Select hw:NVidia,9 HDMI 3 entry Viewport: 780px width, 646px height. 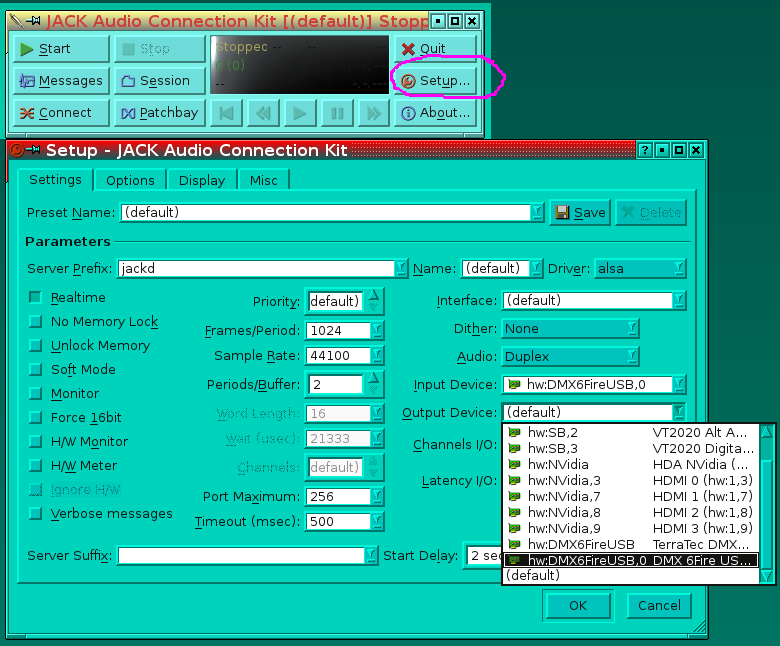(631, 528)
